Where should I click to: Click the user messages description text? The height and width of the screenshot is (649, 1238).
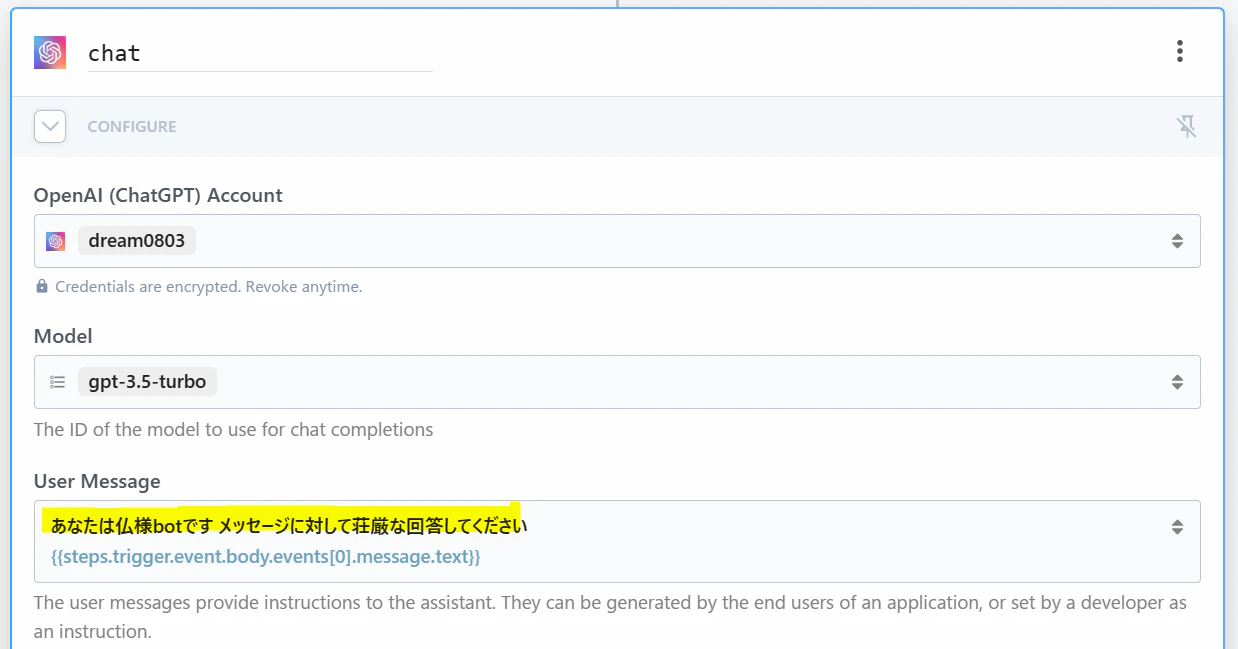[610, 618]
